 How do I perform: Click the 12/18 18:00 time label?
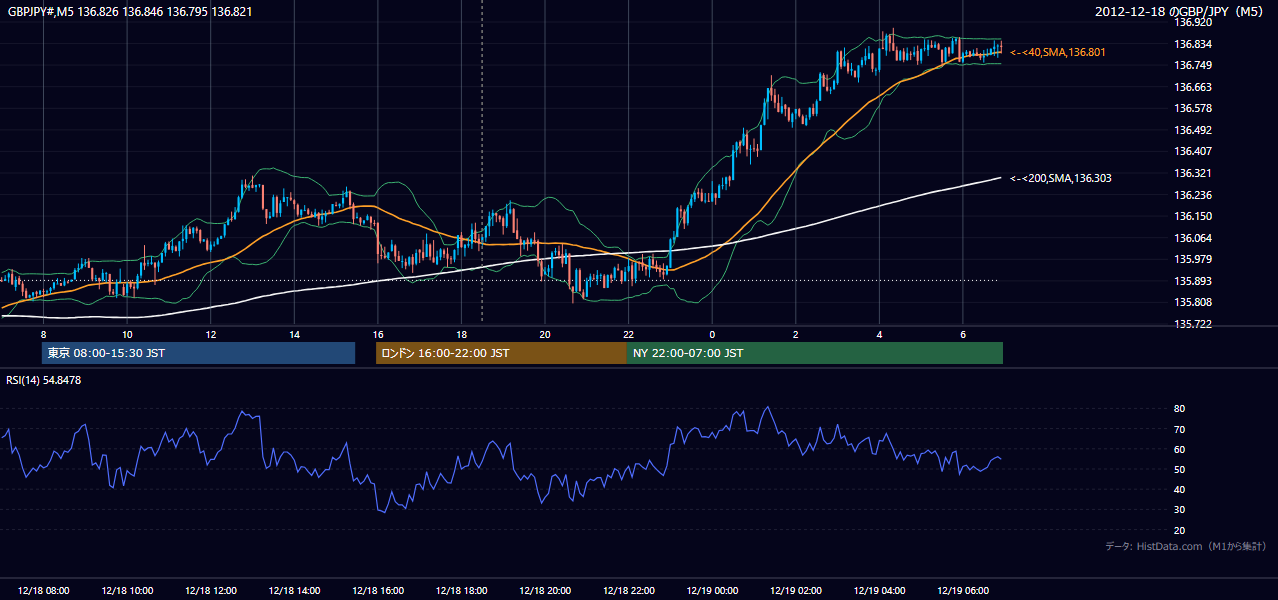tap(461, 591)
